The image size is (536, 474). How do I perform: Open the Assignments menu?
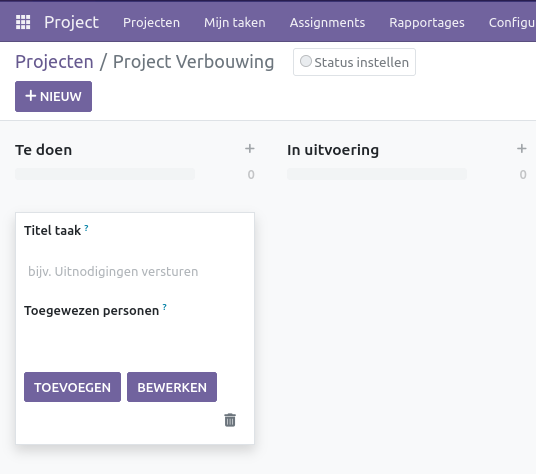327,23
